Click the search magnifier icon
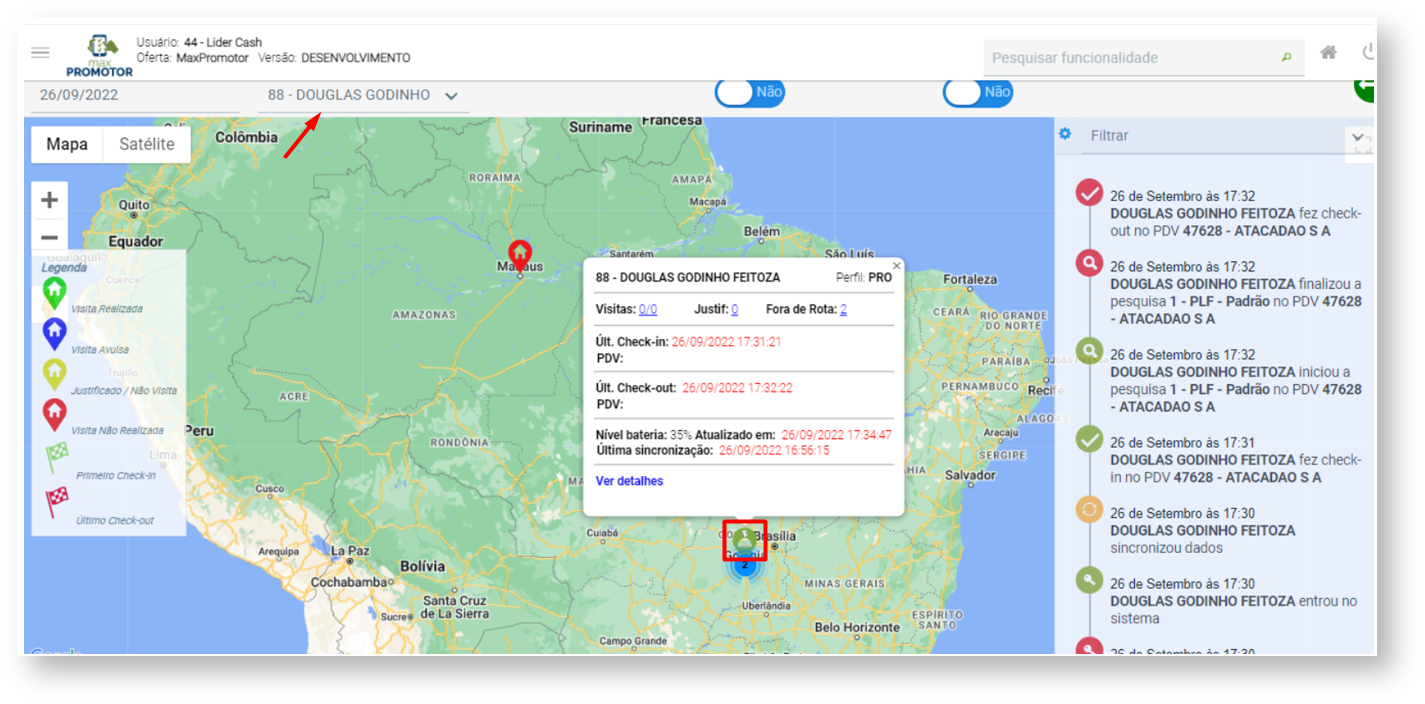This screenshot has width=1425, height=704. [1287, 58]
